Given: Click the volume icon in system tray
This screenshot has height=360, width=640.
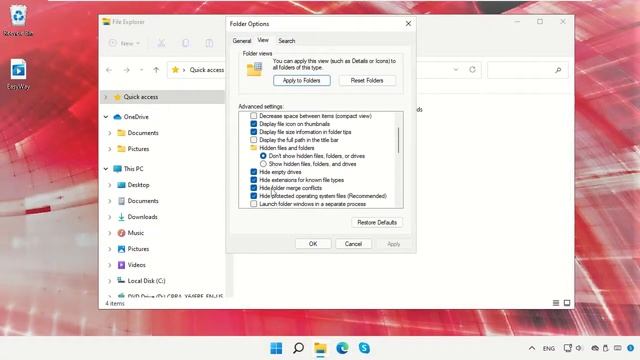Looking at the screenshot, I should point(578,348).
